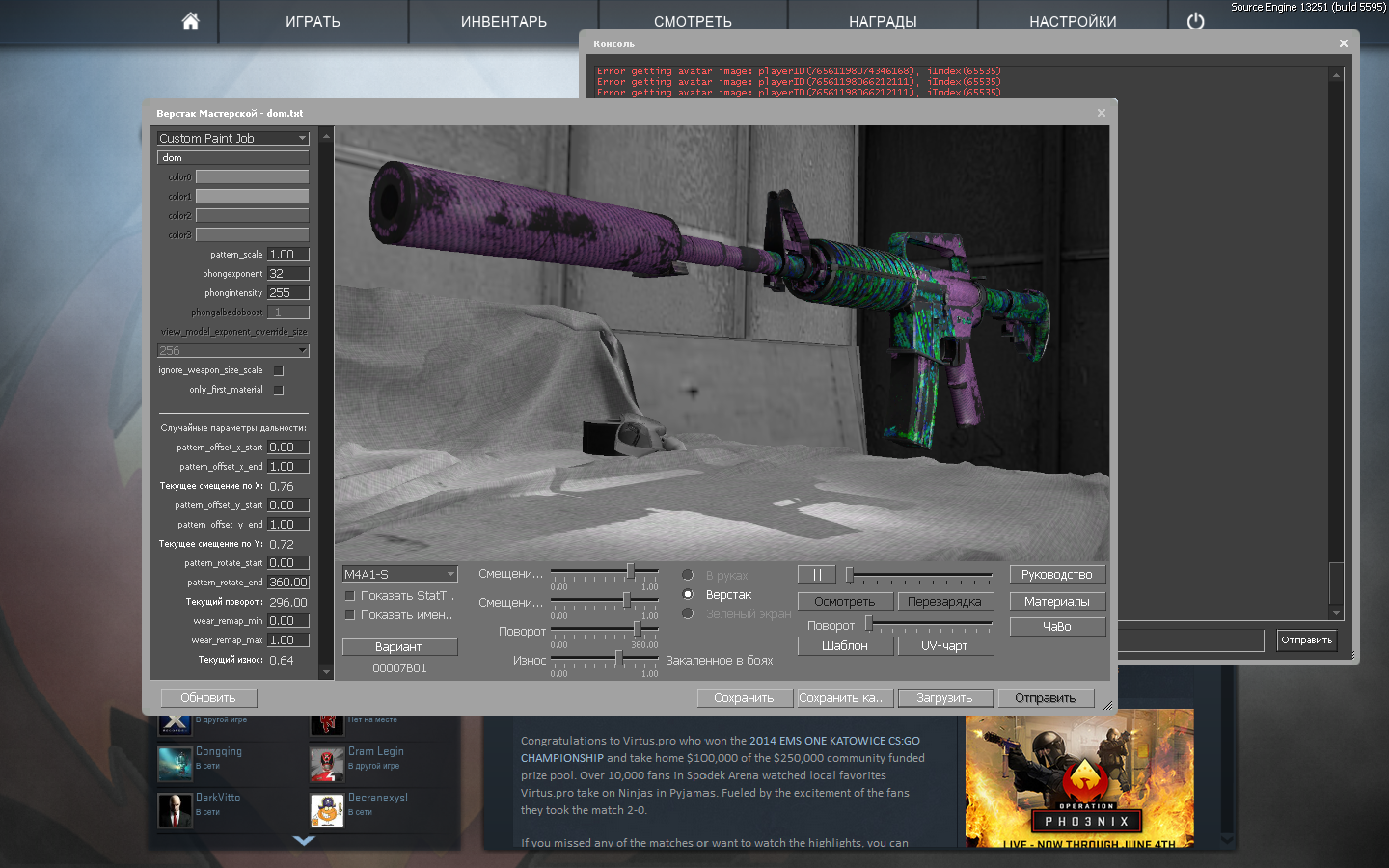The width and height of the screenshot is (1389, 868).
Task: Click pattern_offset_x_end field
Action: coord(288,466)
